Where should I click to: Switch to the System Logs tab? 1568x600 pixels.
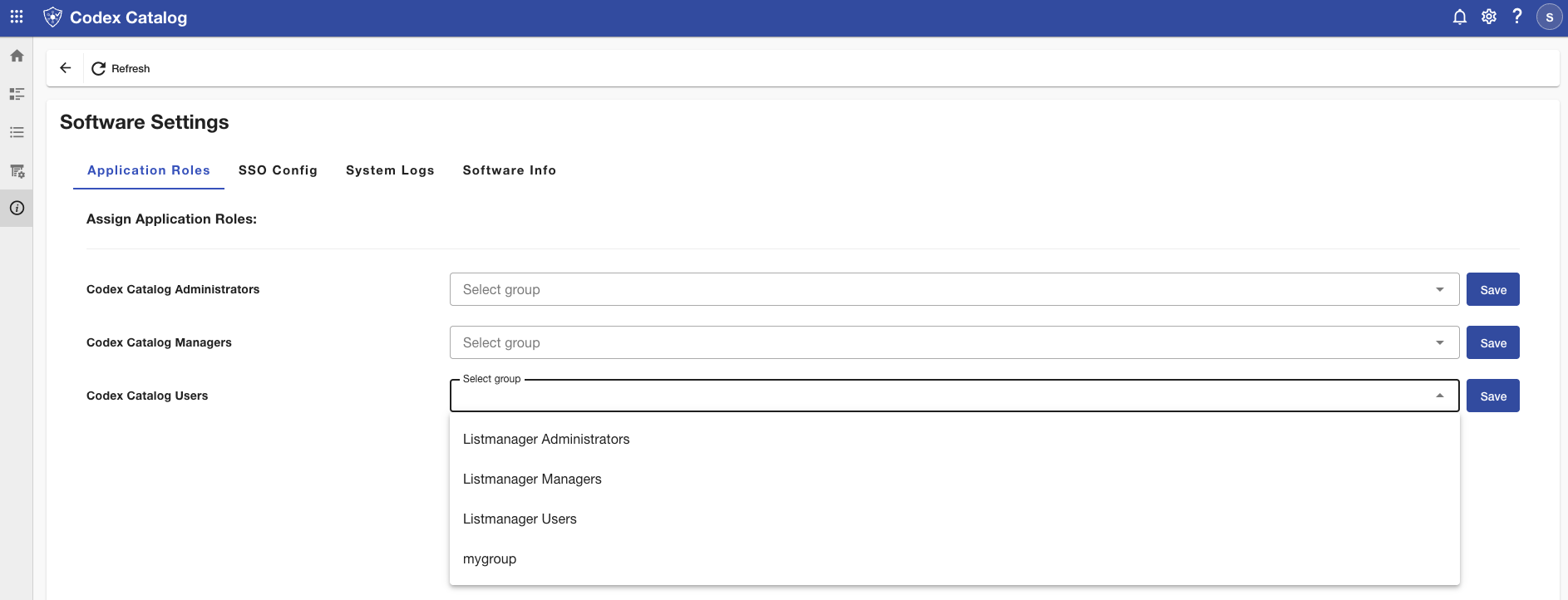[390, 170]
